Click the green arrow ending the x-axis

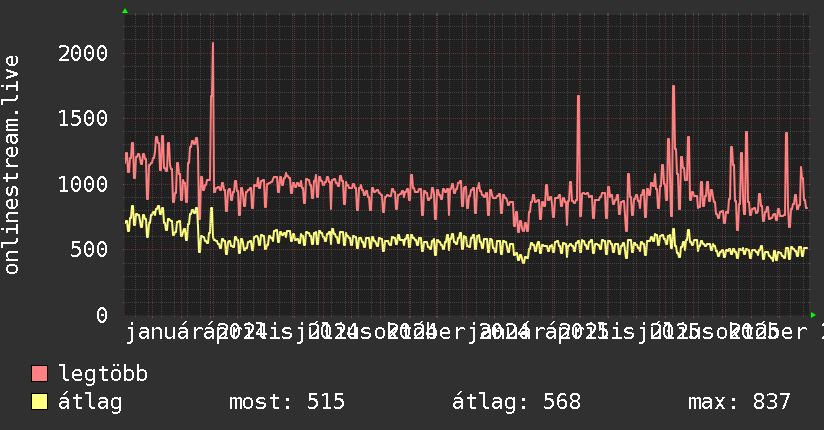click(x=813, y=315)
